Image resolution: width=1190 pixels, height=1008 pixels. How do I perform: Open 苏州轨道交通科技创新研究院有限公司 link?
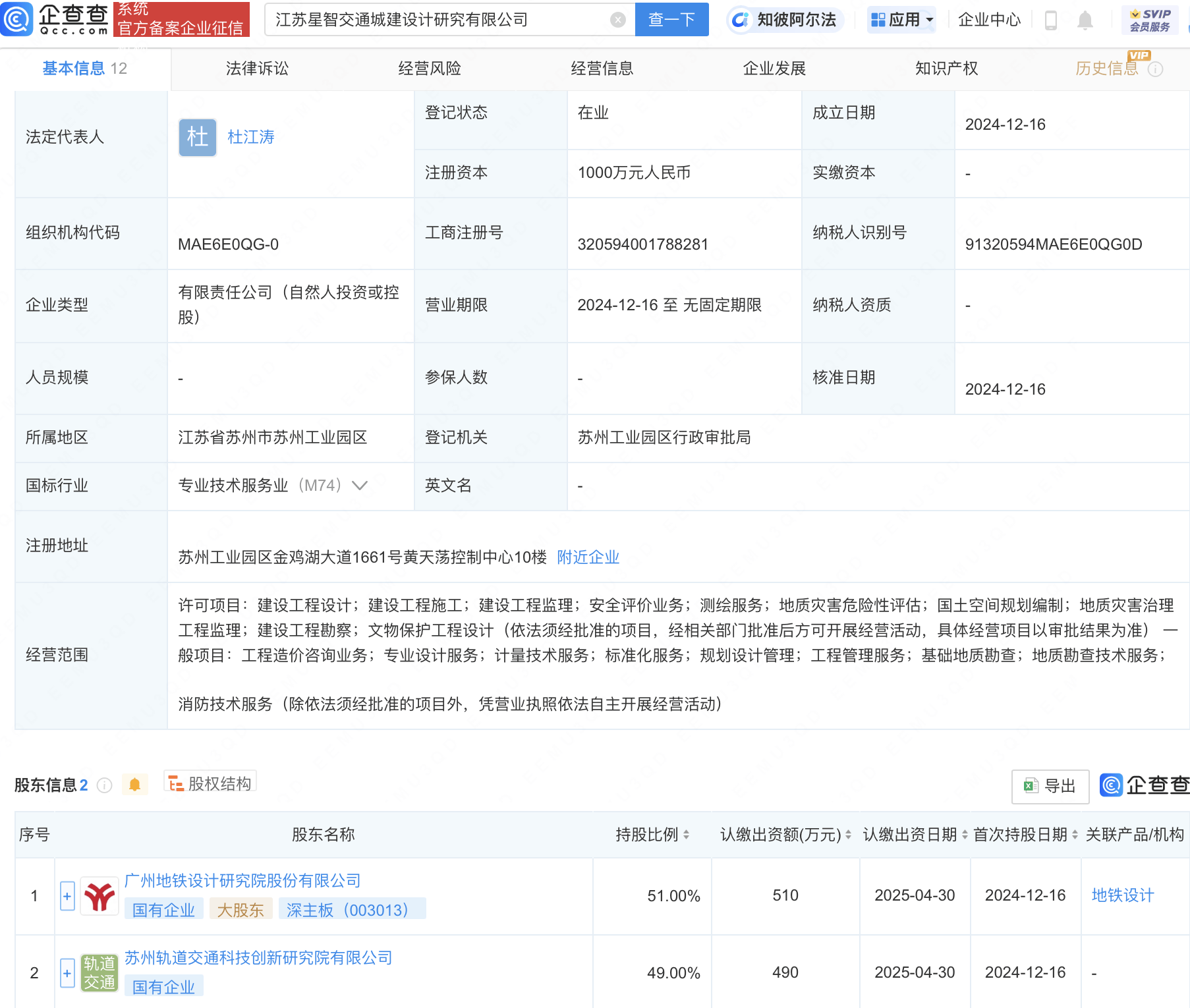(x=258, y=958)
